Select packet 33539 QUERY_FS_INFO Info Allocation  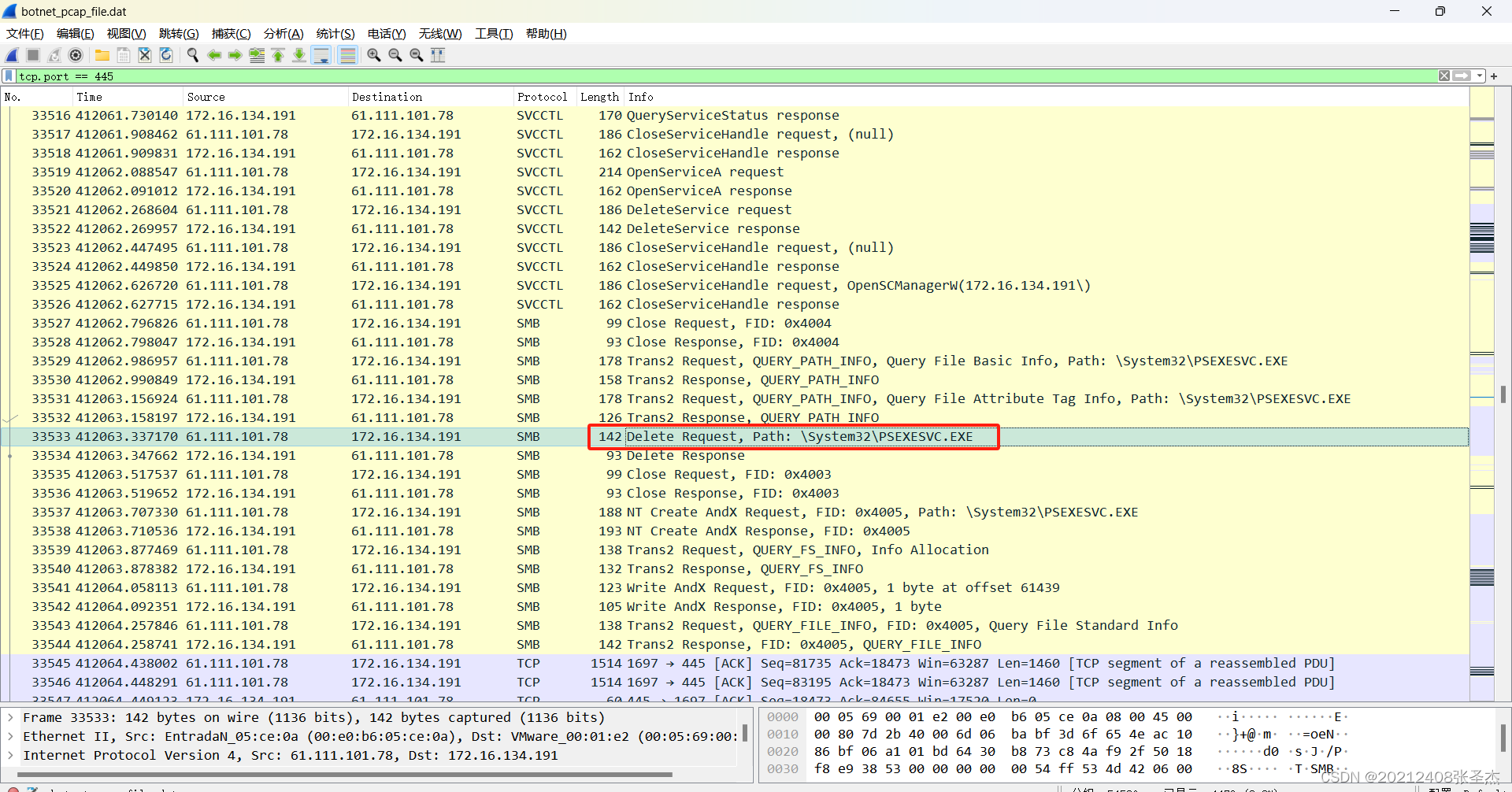(x=735, y=550)
